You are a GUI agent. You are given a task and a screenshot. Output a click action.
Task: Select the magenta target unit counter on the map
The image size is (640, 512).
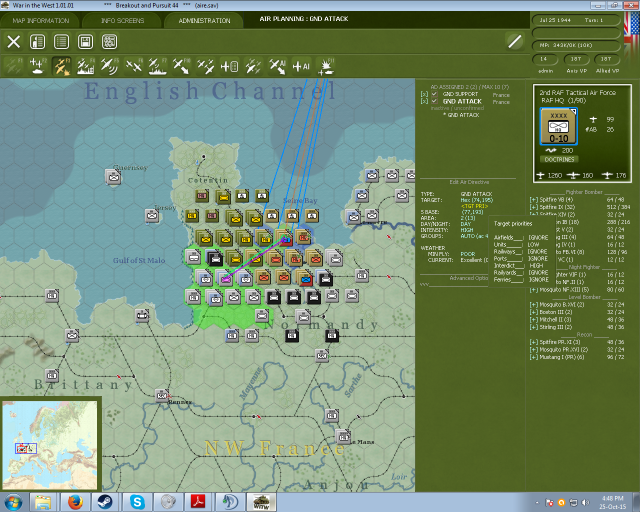click(x=225, y=279)
